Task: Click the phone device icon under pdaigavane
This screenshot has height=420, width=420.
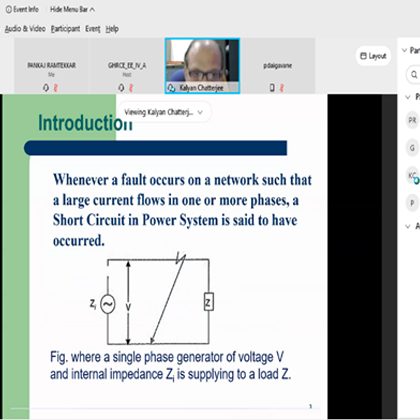Action: (272, 88)
